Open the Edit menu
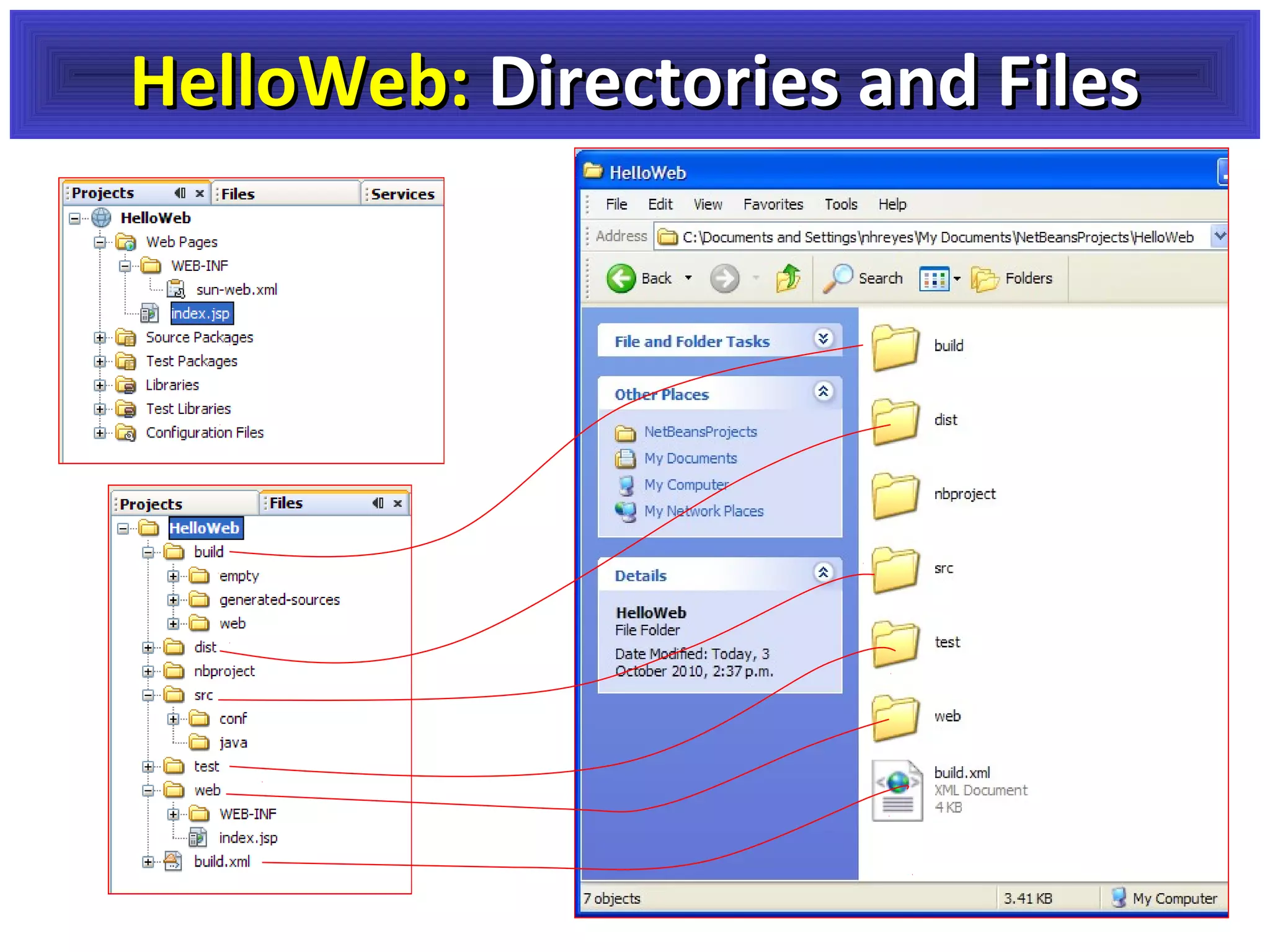The height and width of the screenshot is (952, 1270). 660,204
